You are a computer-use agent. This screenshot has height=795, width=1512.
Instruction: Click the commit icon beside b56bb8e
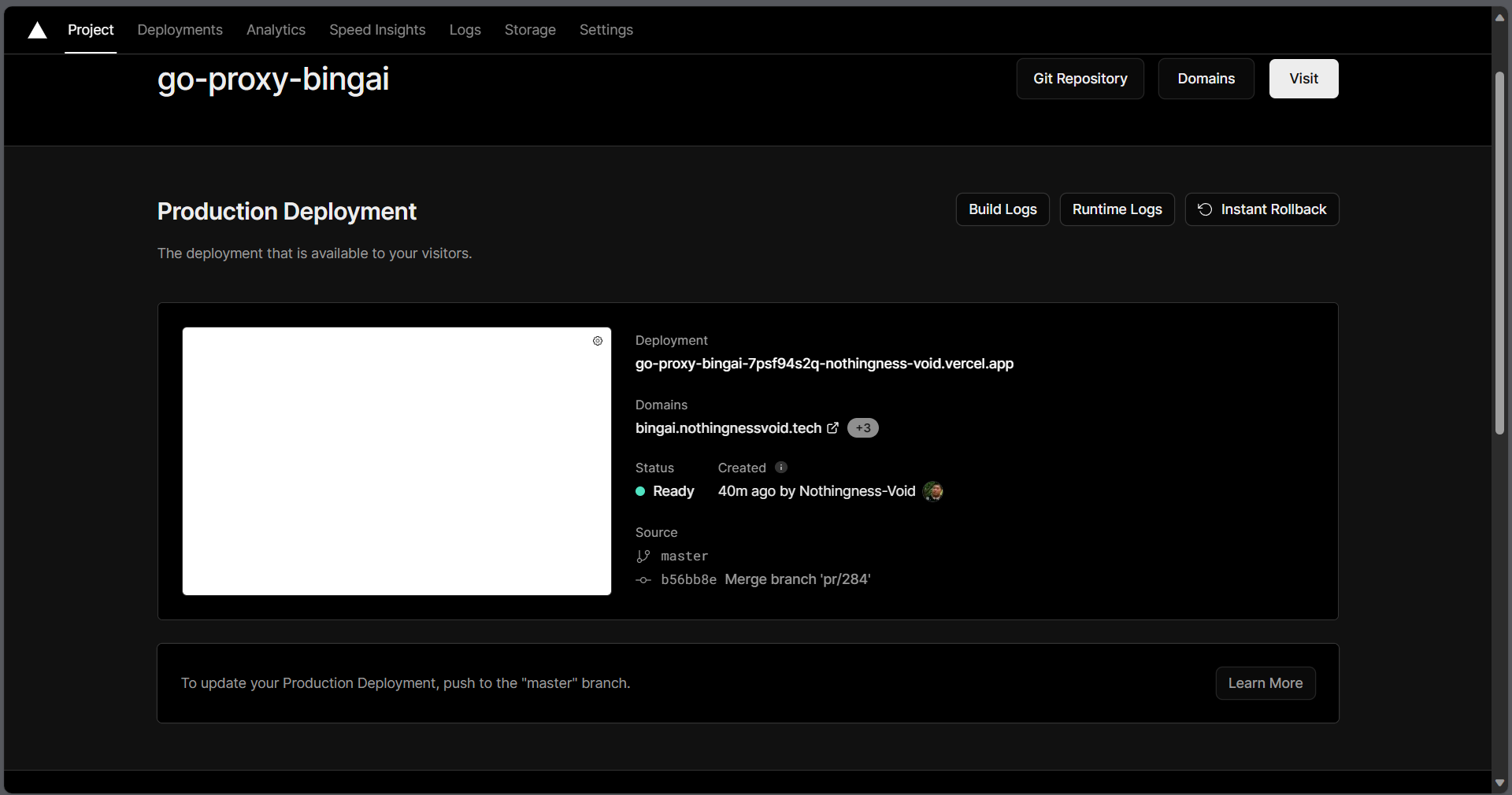(643, 580)
